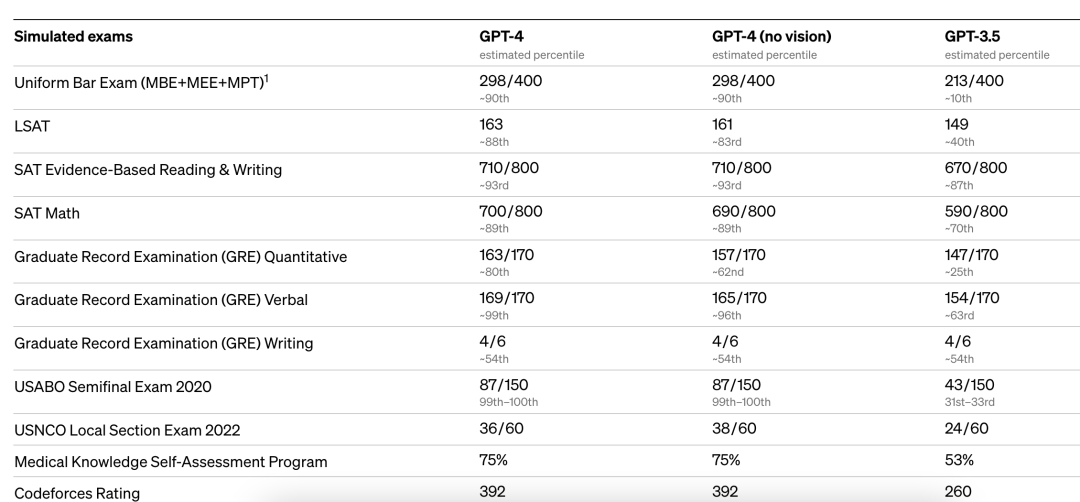Click the Uniform Bar Exam footnote superscript 1
Image resolution: width=1080 pixels, height=502 pixels.
pos(267,78)
